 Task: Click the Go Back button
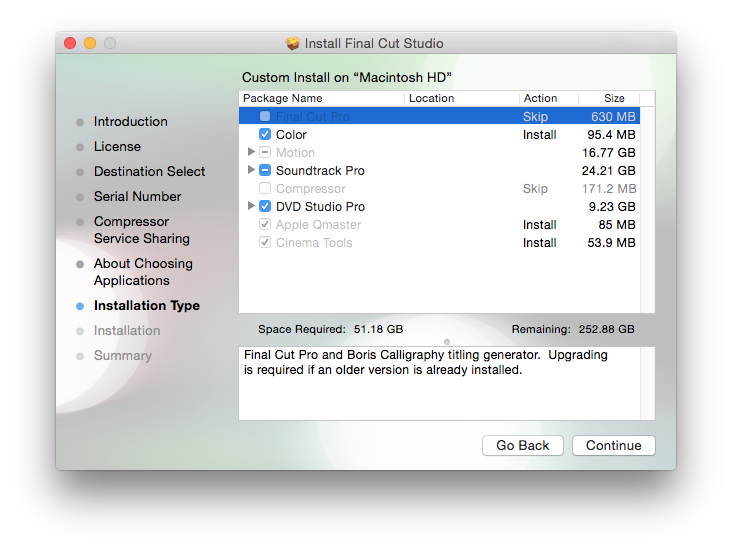[522, 445]
